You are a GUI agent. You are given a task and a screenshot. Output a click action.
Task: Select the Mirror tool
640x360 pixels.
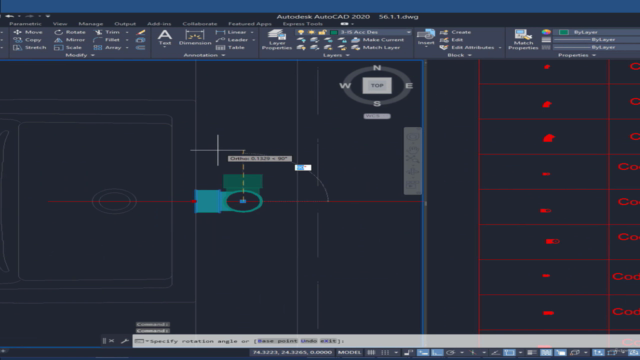pyautogui.click(x=70, y=40)
